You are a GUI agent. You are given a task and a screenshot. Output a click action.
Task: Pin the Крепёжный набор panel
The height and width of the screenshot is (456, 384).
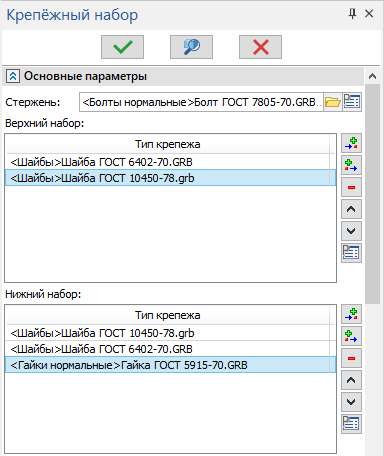click(352, 14)
